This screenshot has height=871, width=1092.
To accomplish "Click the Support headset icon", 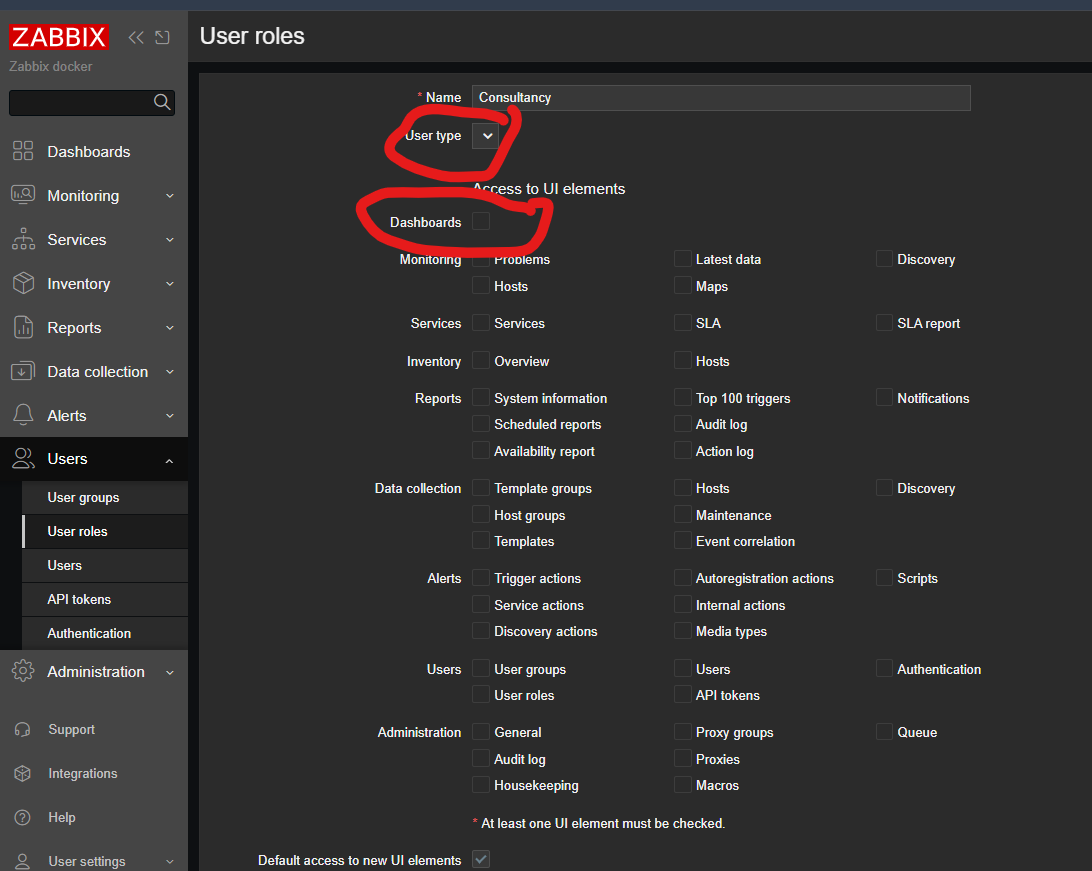I will point(23,730).
